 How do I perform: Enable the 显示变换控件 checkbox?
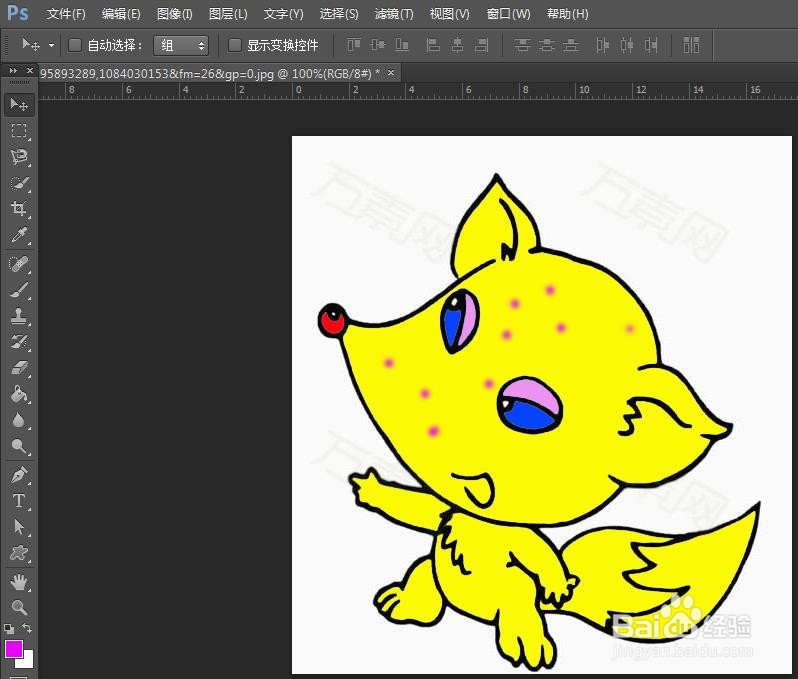tap(235, 45)
